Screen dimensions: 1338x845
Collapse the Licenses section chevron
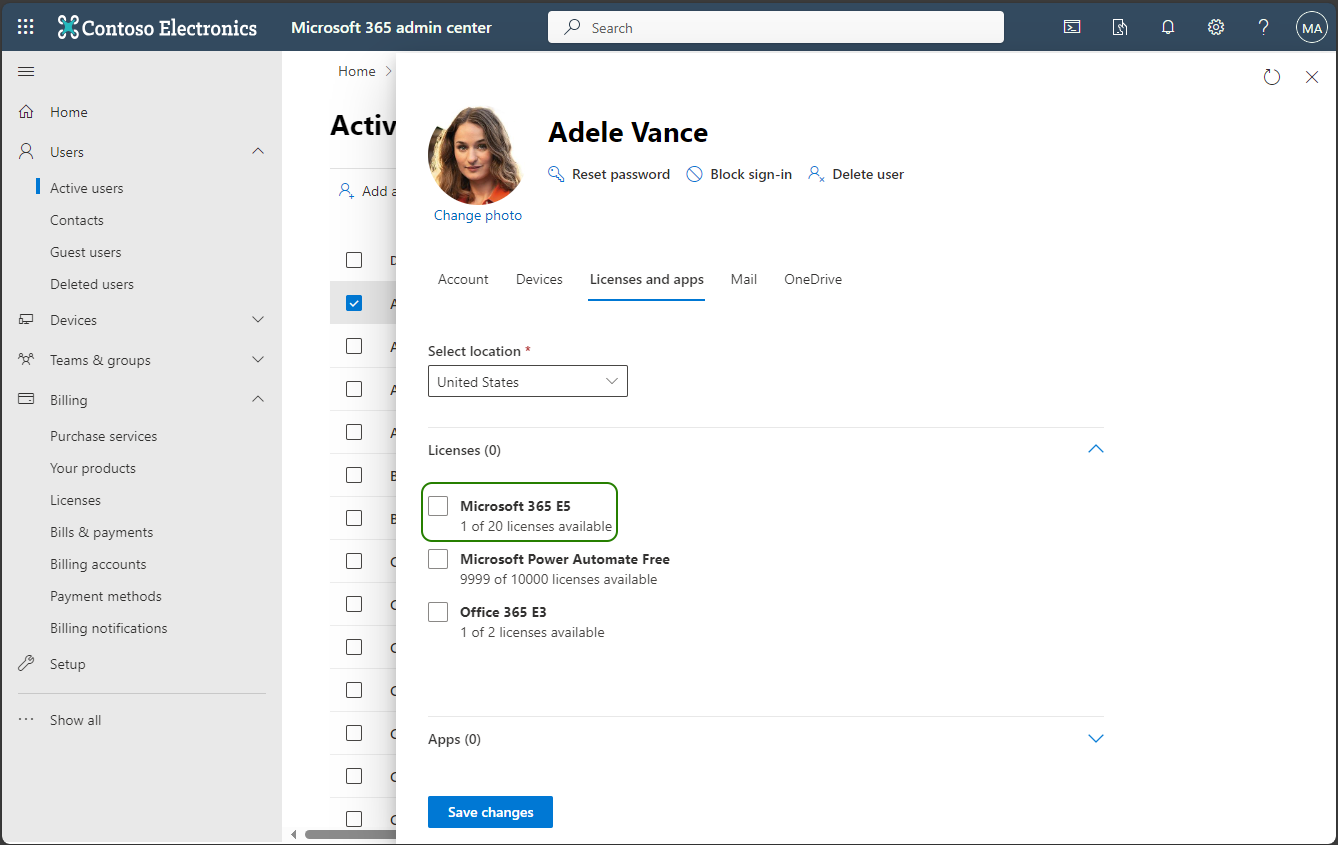[x=1096, y=450]
